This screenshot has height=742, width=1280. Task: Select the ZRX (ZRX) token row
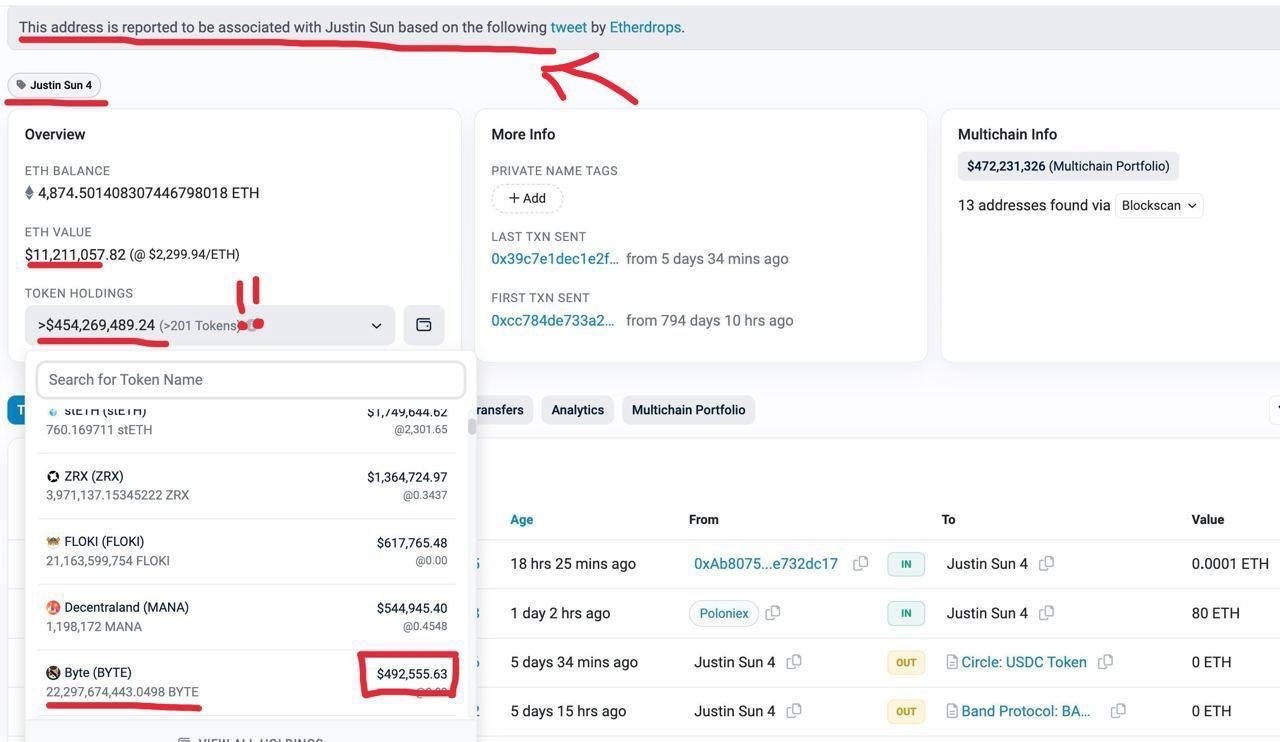[x=246, y=486]
